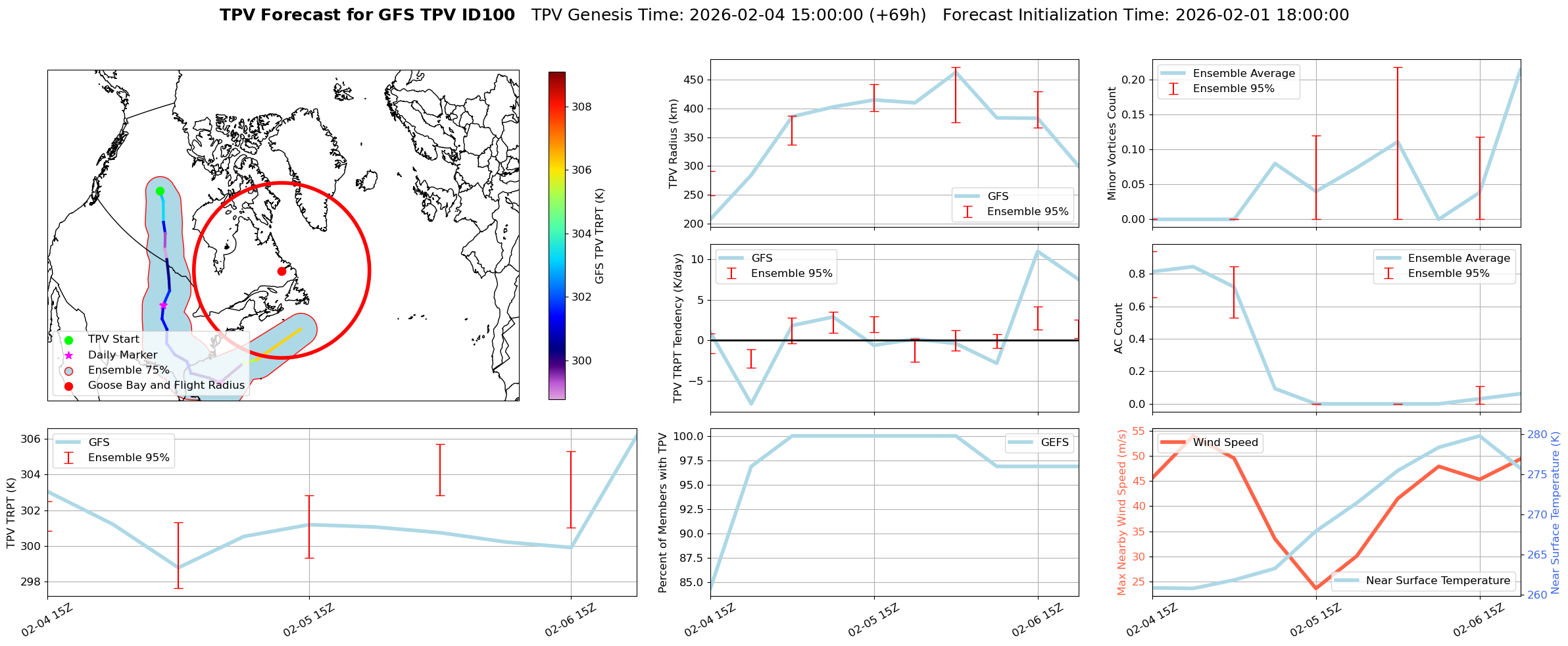Click the magenta daily marker star on track
Image resolution: width=1568 pixels, height=646 pixels.
(x=163, y=305)
